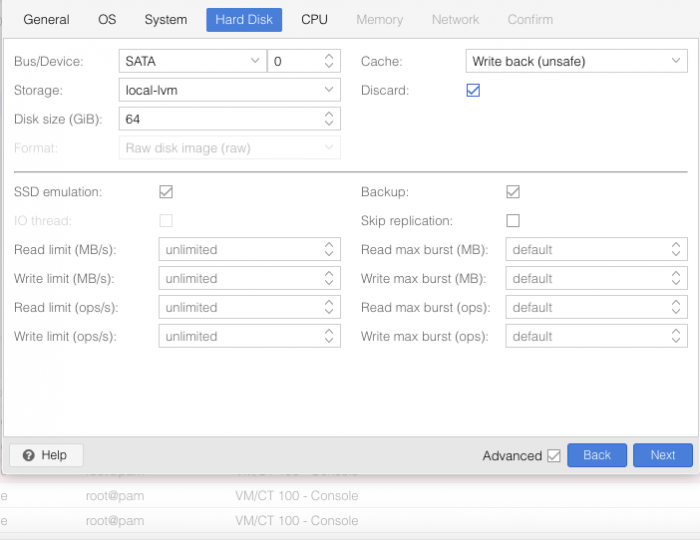Click the device number spinner arrows
This screenshot has width=700, height=540.
329,61
